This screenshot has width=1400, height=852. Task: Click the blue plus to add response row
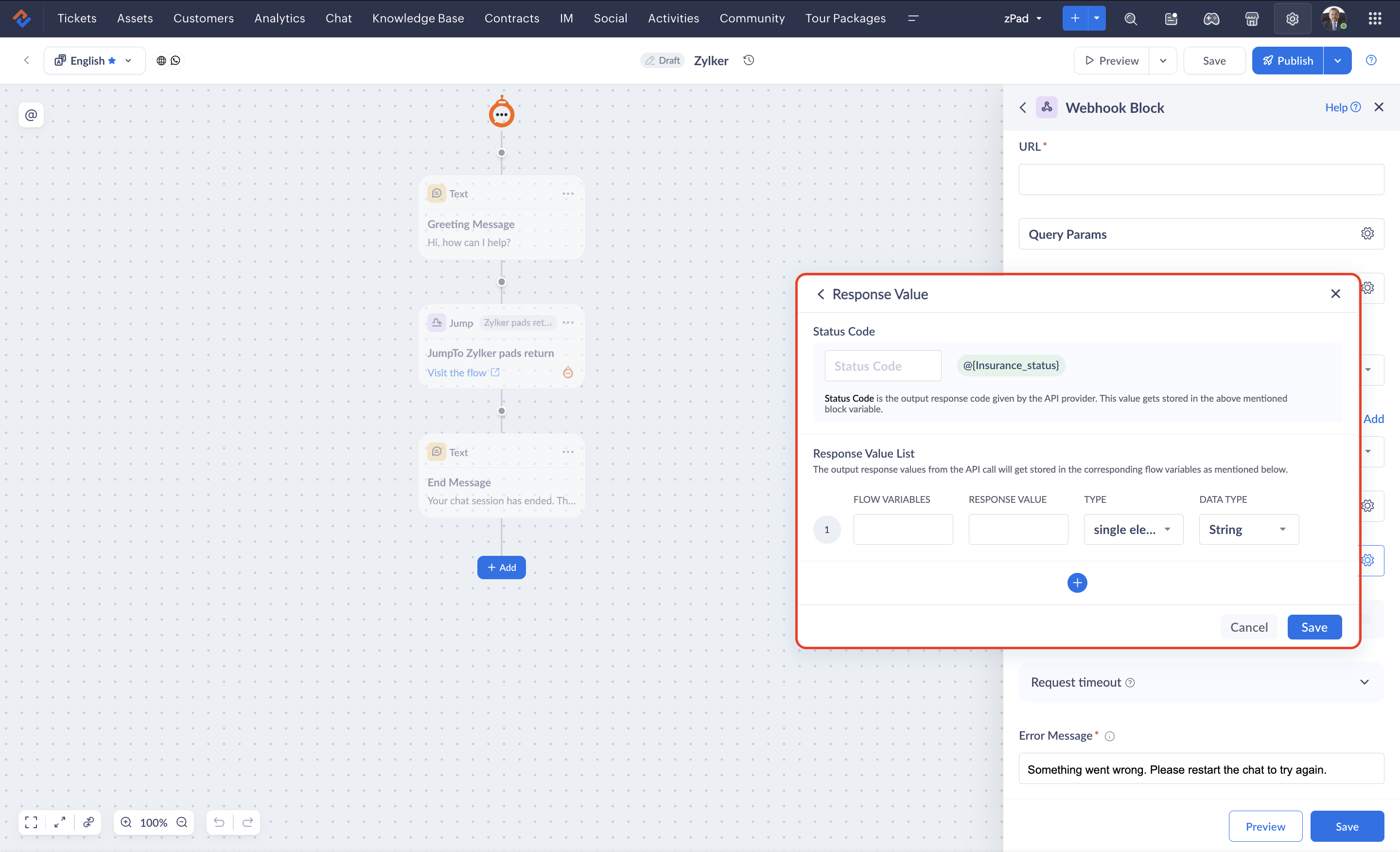pos(1077,583)
